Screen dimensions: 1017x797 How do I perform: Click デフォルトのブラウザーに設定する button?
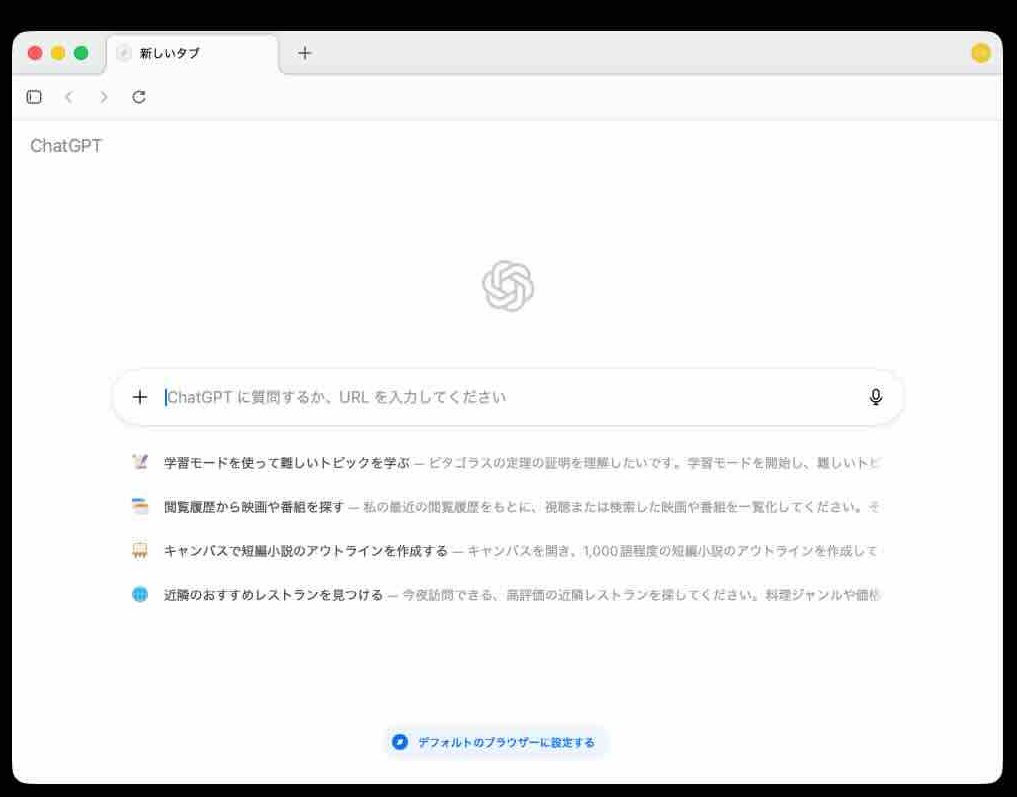[x=497, y=742]
